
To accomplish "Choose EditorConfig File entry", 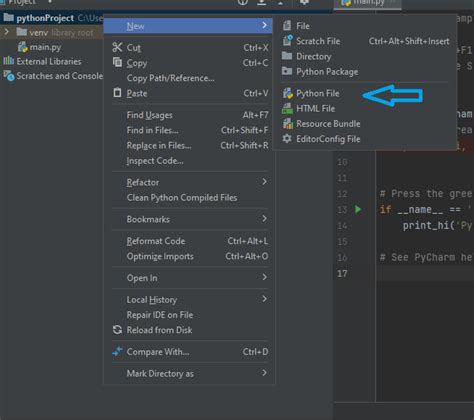I will tap(364, 139).
